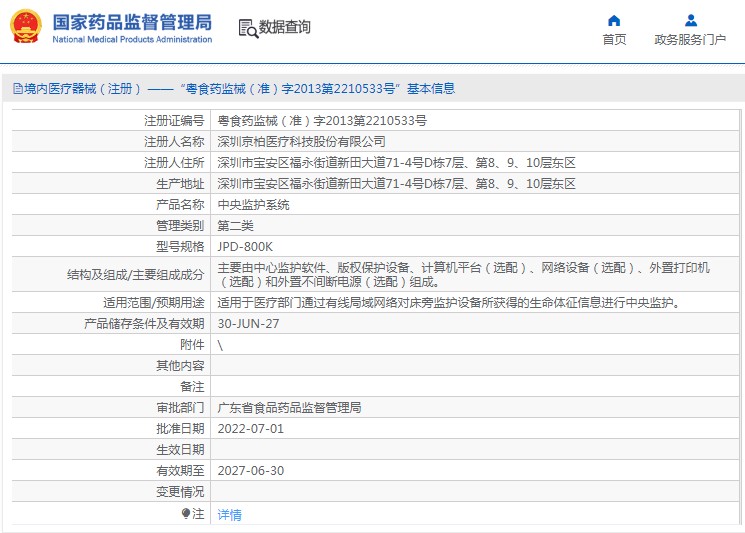Click the 数据查询 heading text

pyautogui.click(x=285, y=27)
